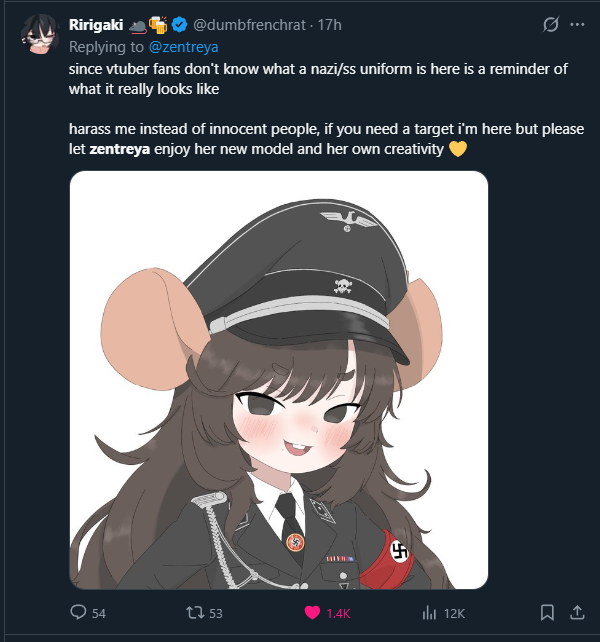Image resolution: width=600 pixels, height=642 pixels.
Task: Bookmark this tweet with the bookmark icon
Action: coord(547,613)
